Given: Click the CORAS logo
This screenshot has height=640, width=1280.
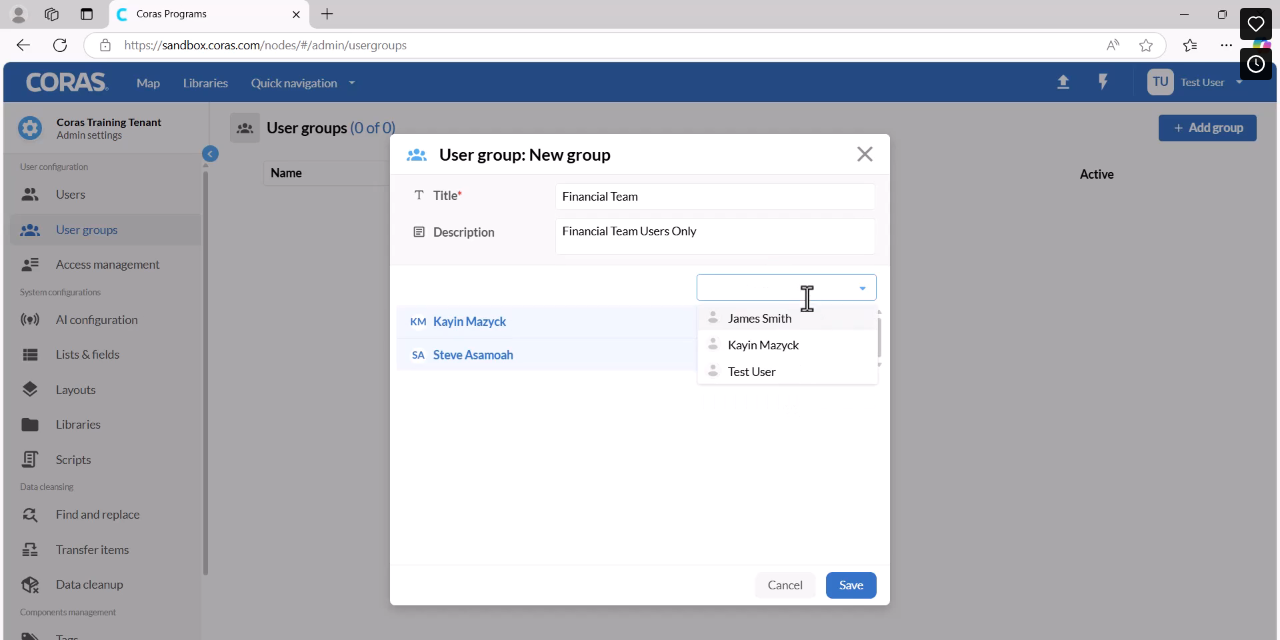Looking at the screenshot, I should 66,82.
